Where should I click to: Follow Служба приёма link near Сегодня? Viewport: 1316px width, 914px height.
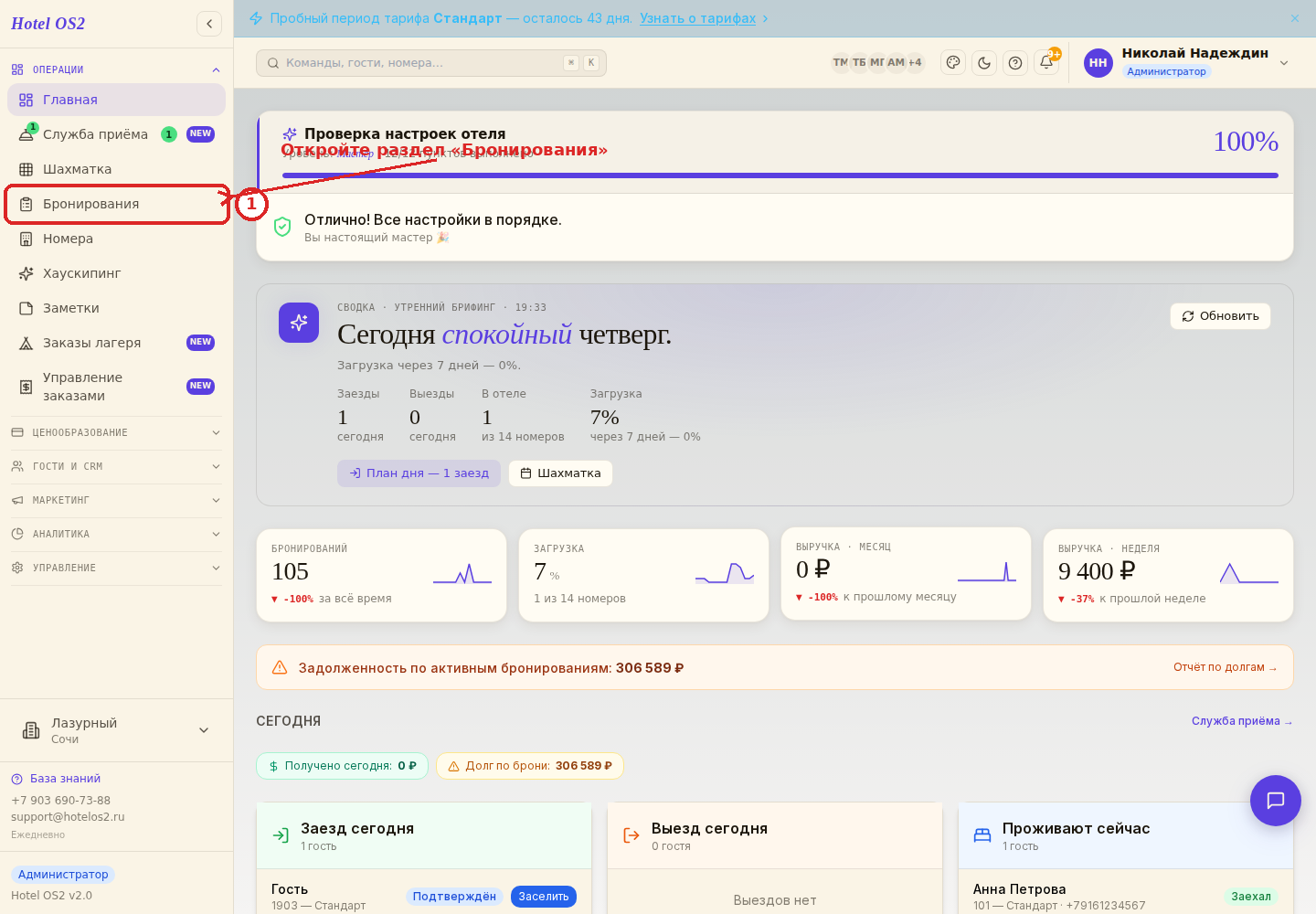(1242, 721)
